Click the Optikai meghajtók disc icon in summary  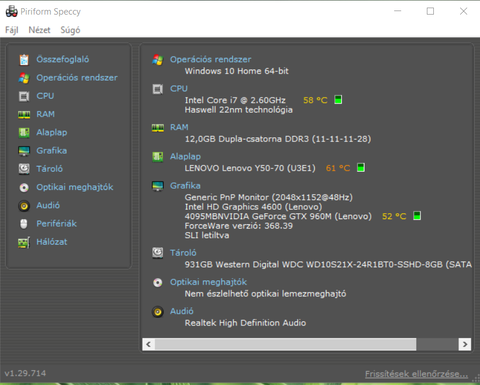(x=158, y=283)
